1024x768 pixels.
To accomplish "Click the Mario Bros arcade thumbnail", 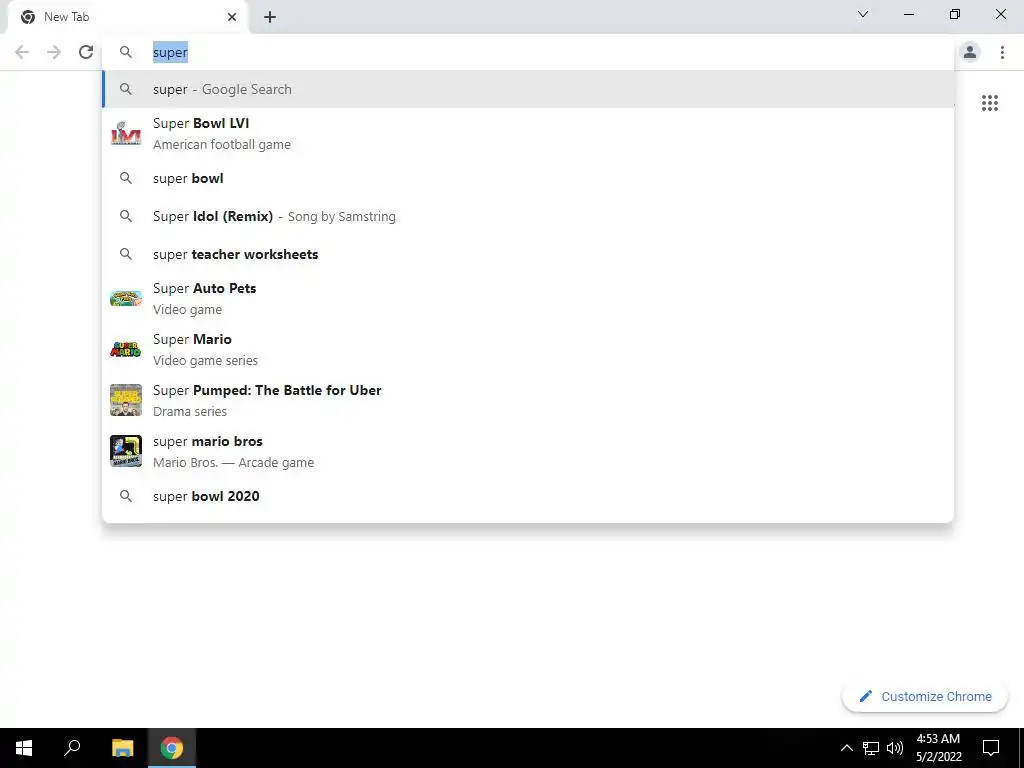I will pos(126,451).
